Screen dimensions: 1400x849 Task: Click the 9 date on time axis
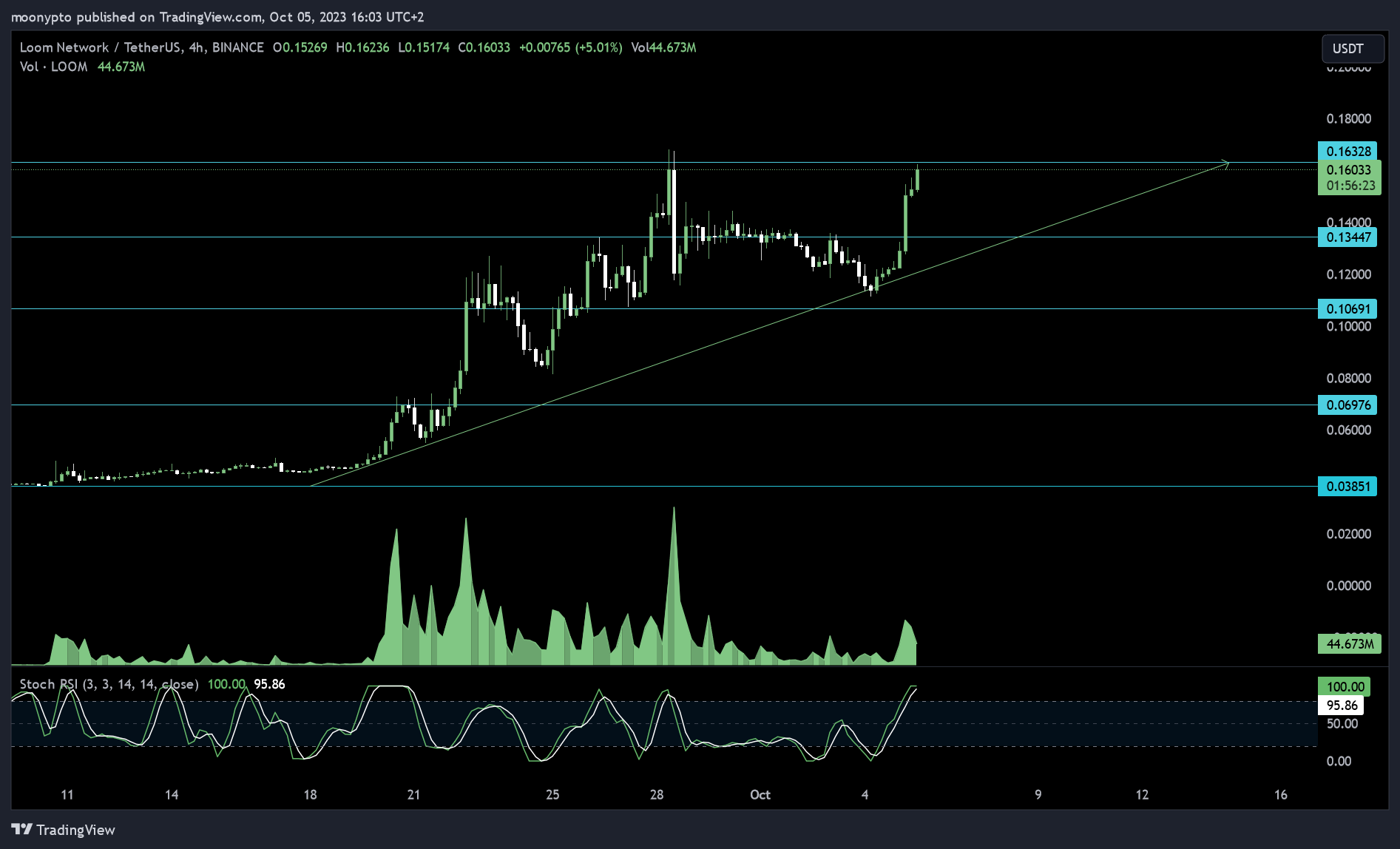pos(1038,795)
